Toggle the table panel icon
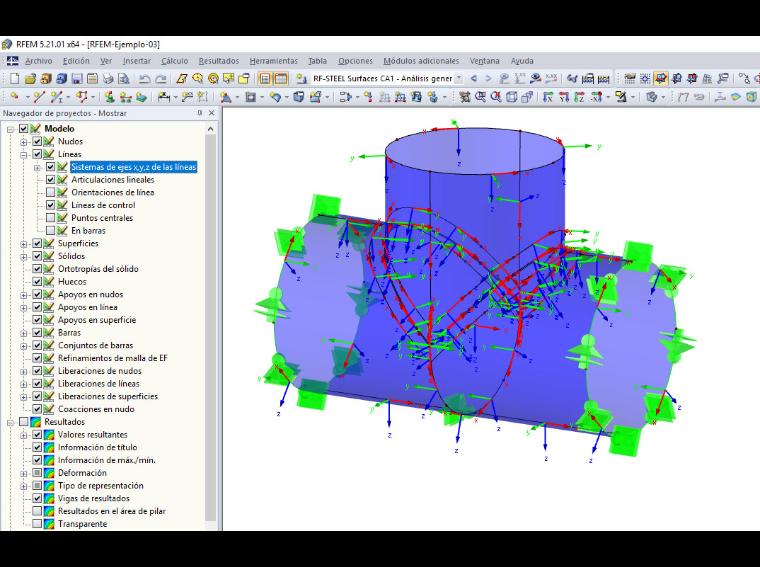 point(281,79)
